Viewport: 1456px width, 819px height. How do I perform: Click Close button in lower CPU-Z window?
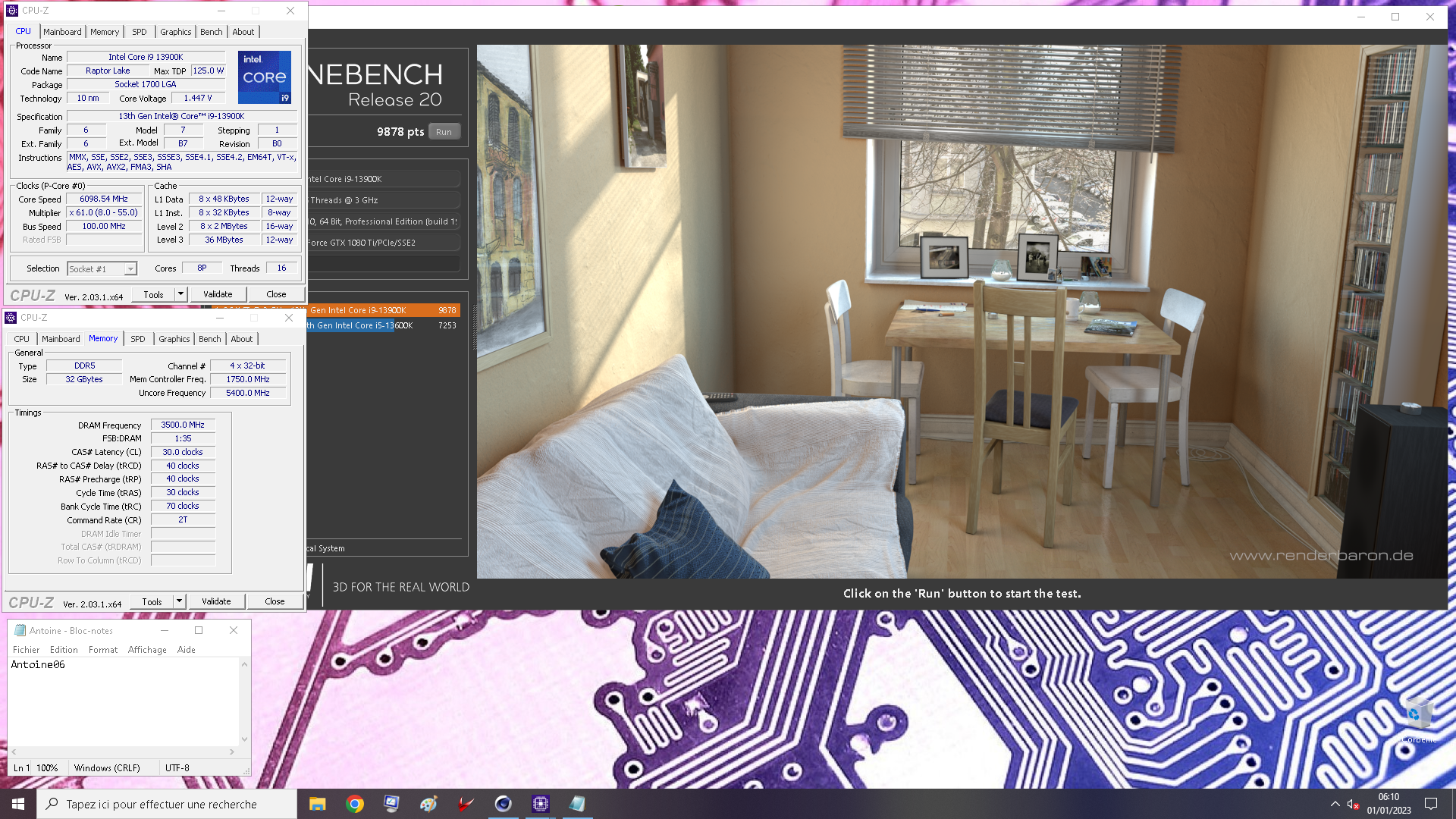pos(275,601)
